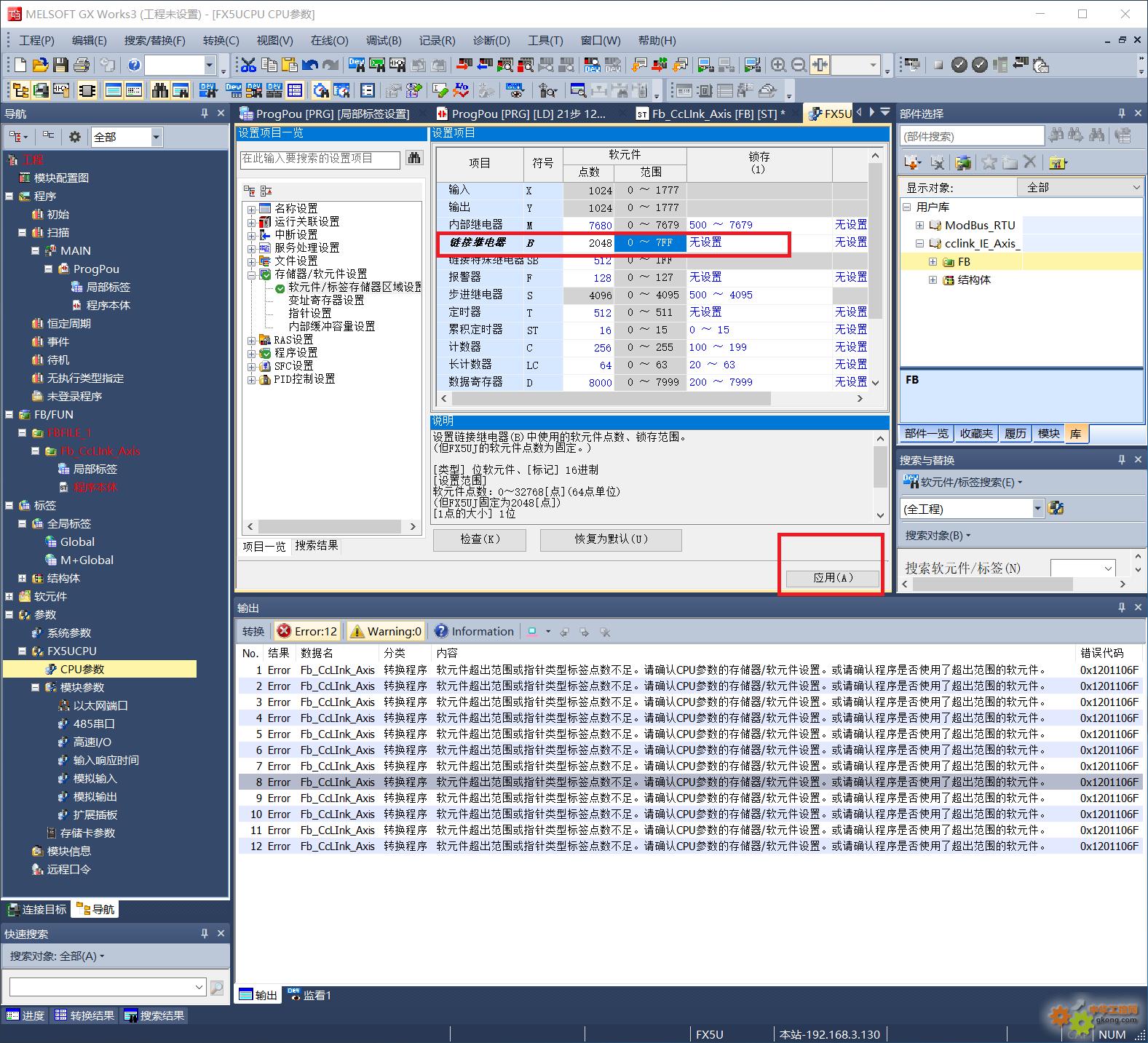Toggle the Error:12 filter in output panel
The image size is (1148, 1043).
point(307,631)
